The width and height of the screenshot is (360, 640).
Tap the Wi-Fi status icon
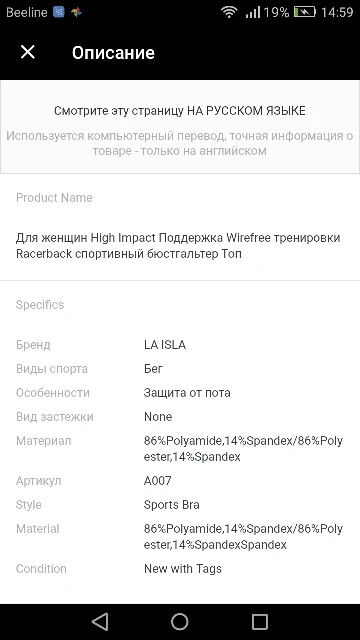229,12
